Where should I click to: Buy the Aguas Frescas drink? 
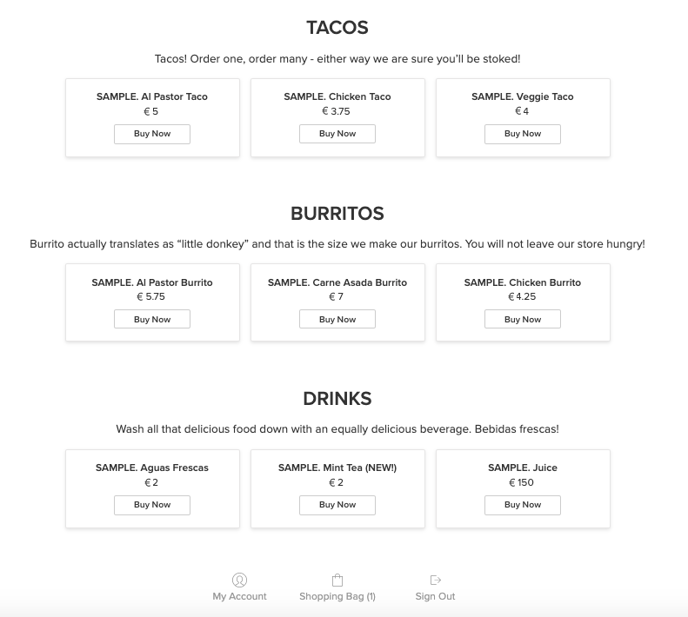click(152, 505)
